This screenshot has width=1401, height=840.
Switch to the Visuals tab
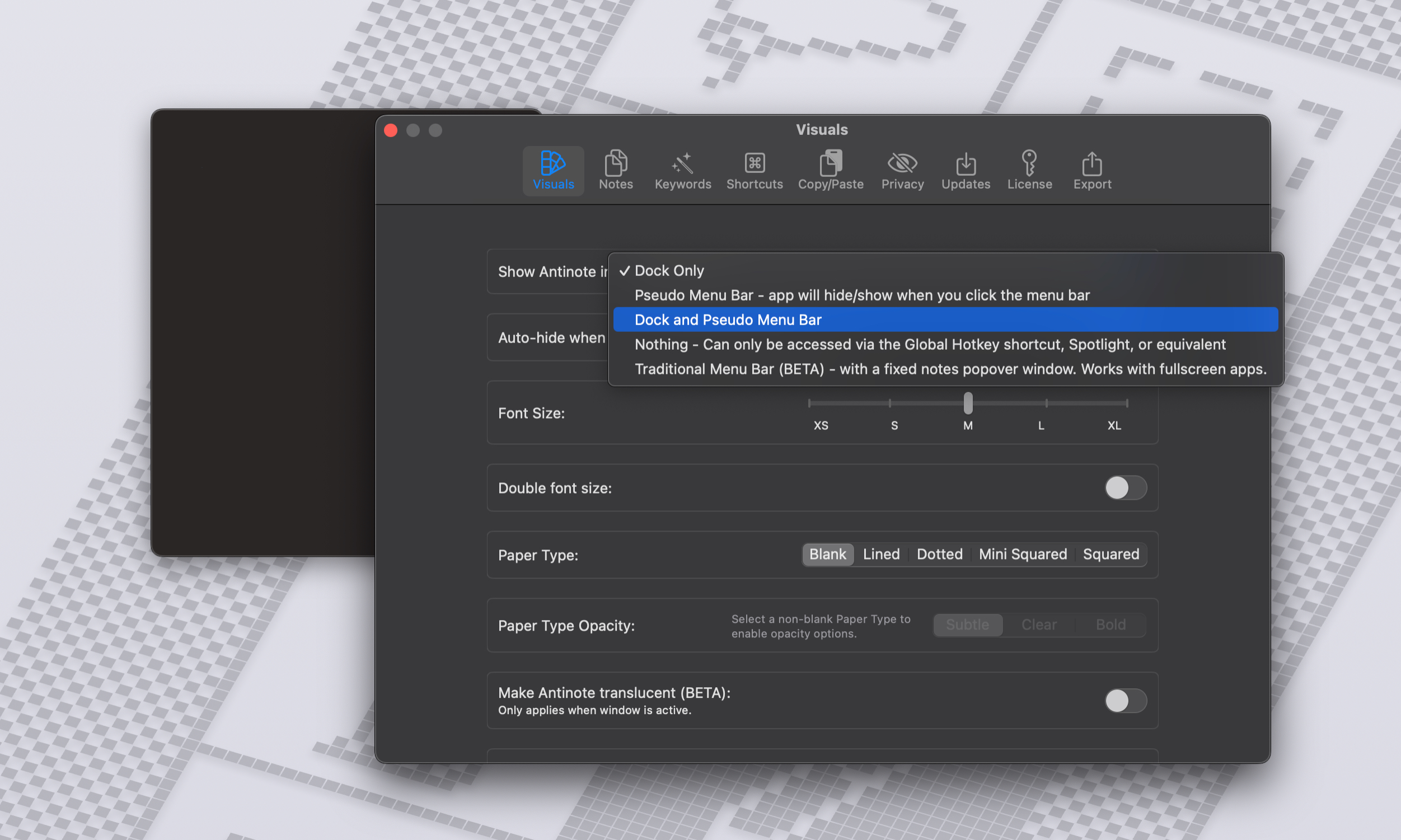click(x=552, y=170)
